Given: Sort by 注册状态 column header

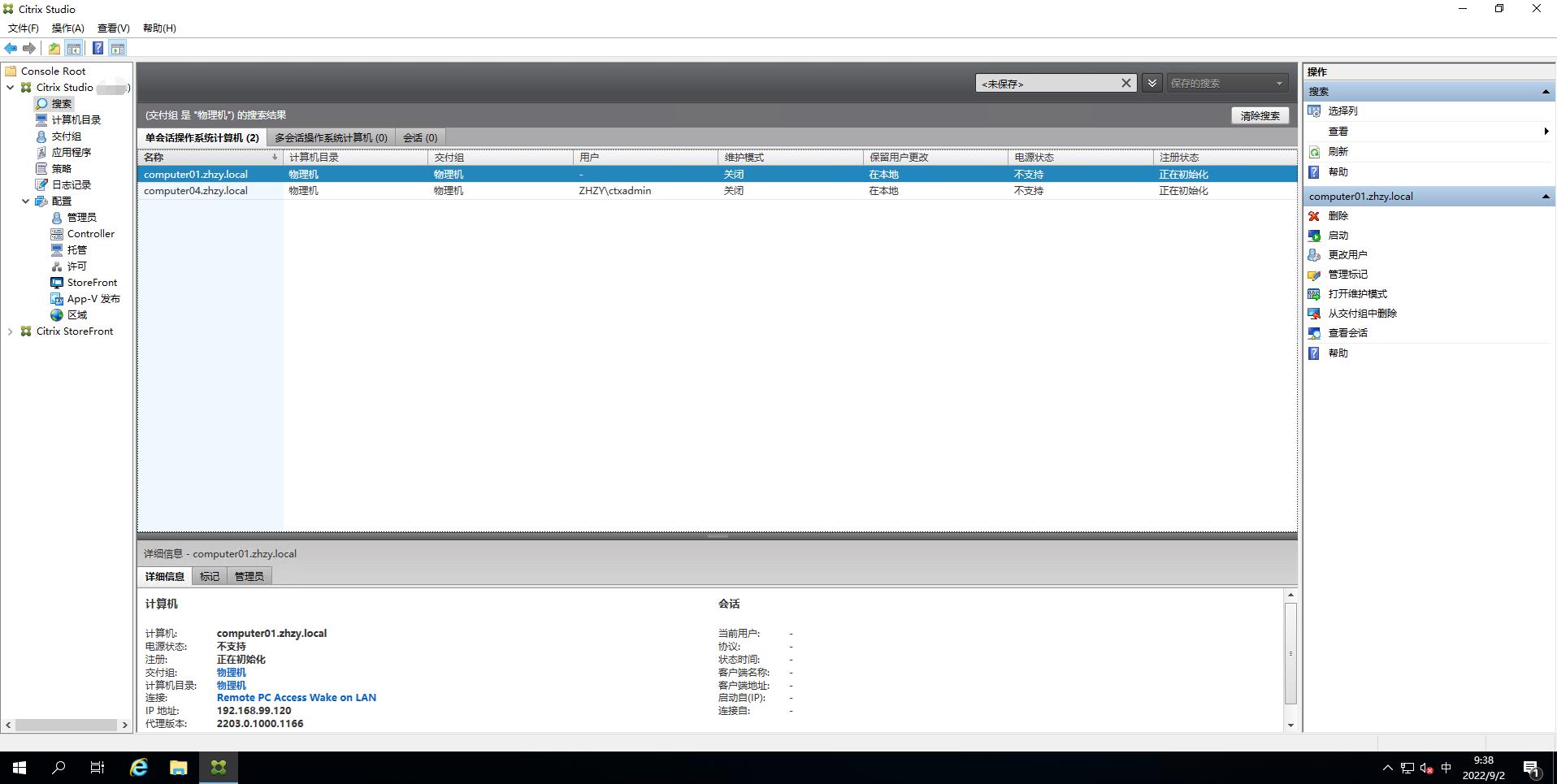Looking at the screenshot, I should pos(1225,157).
